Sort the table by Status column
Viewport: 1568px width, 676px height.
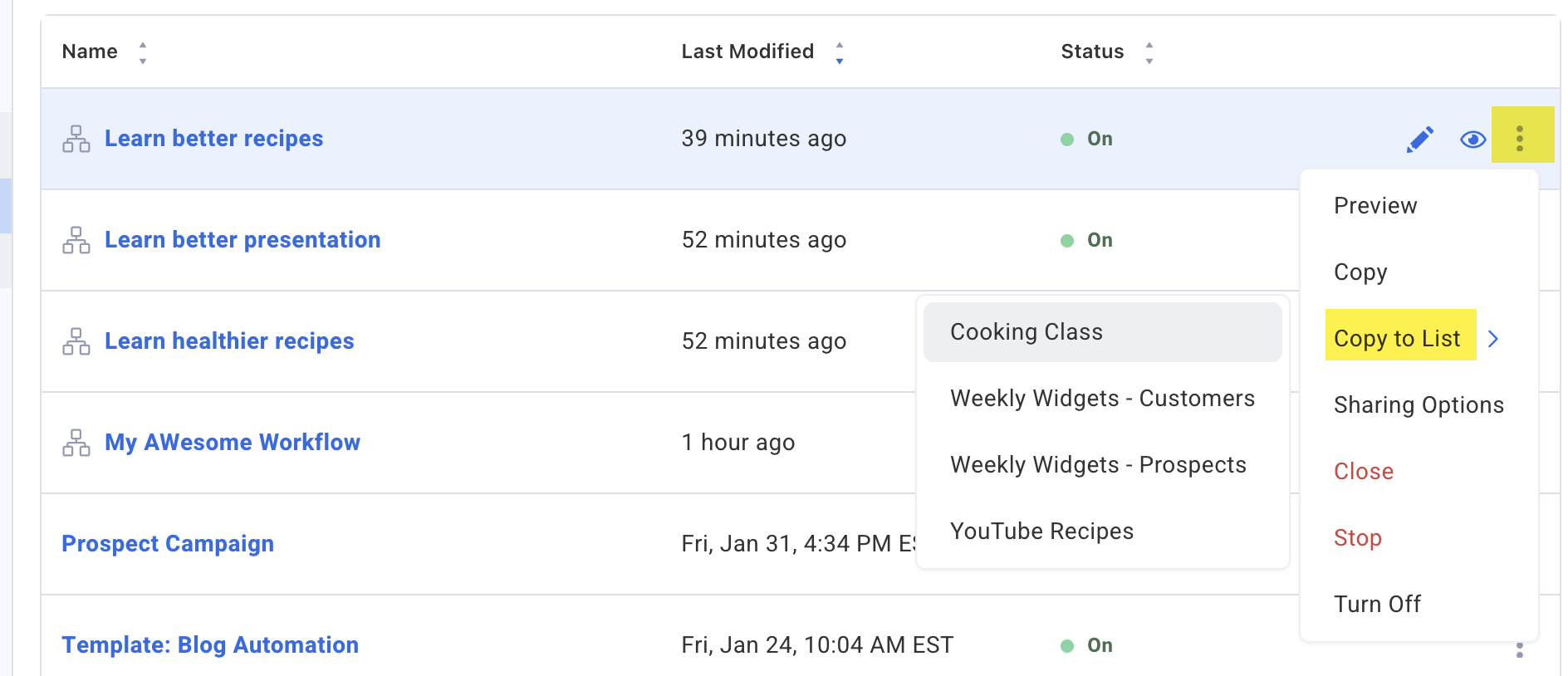[x=1149, y=53]
